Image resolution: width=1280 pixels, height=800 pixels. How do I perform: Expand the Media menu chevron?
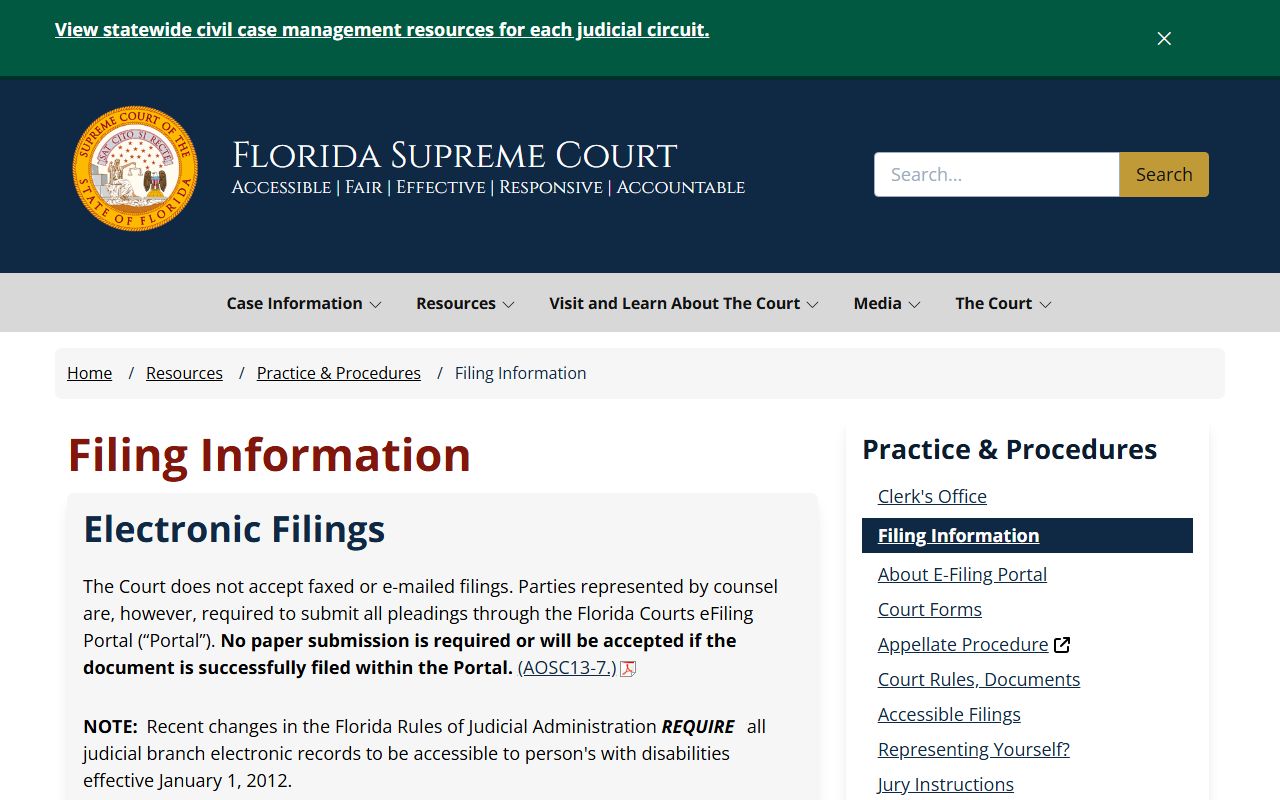(x=914, y=304)
